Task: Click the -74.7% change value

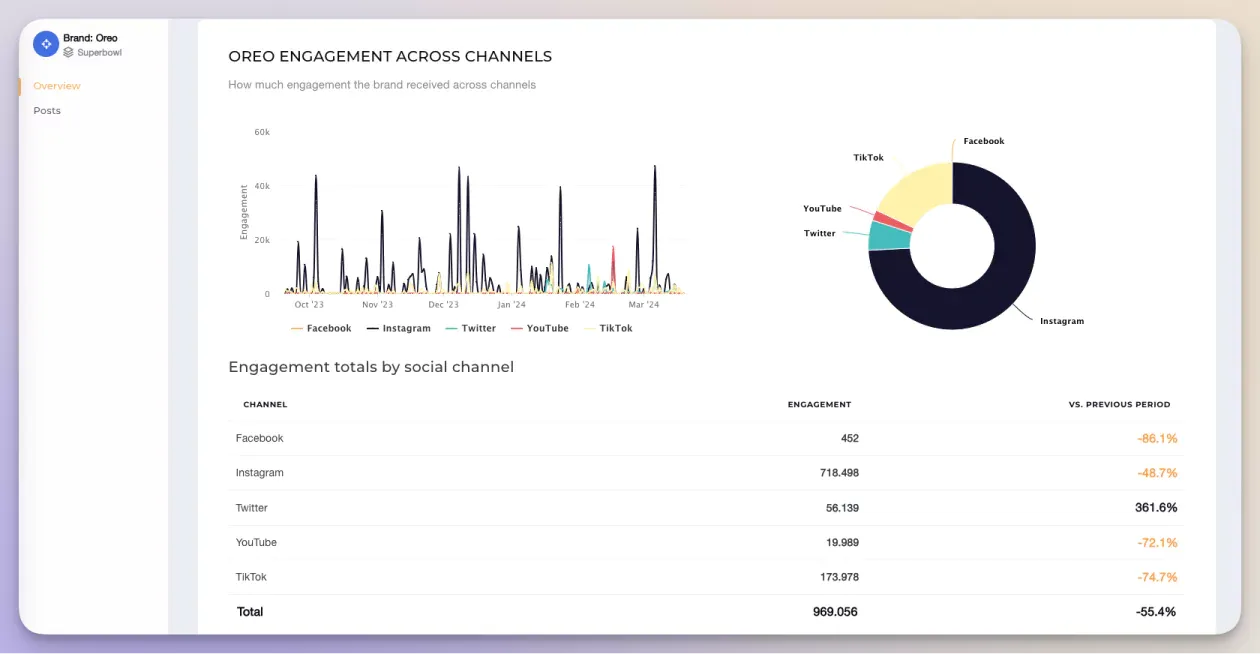Action: pyautogui.click(x=1157, y=577)
